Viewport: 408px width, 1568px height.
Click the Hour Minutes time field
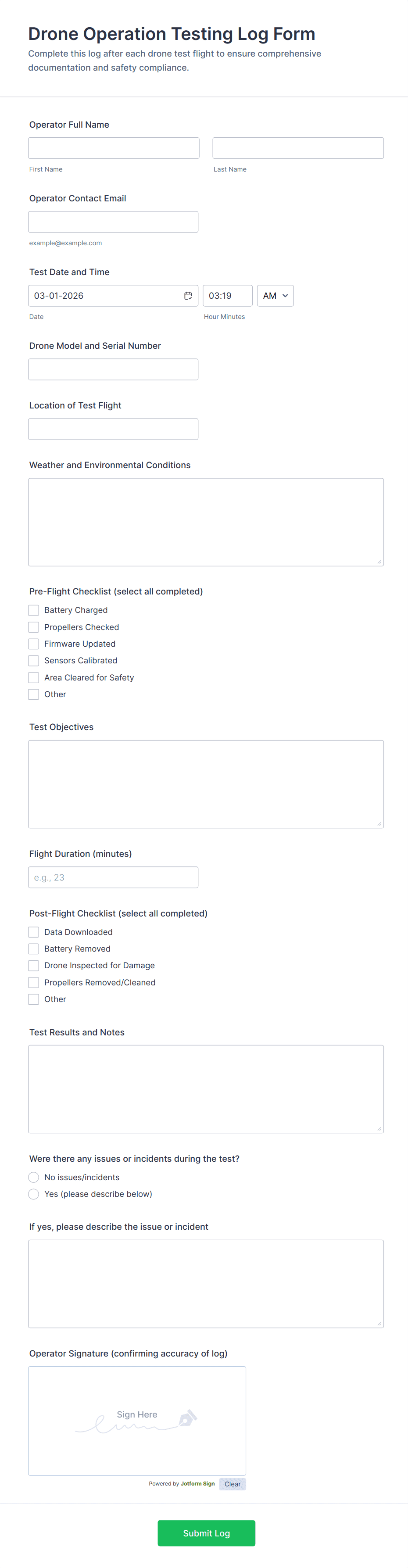pos(227,296)
